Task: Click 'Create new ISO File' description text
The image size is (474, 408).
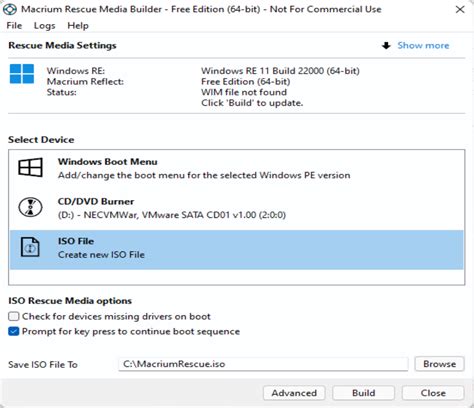Action: [101, 255]
